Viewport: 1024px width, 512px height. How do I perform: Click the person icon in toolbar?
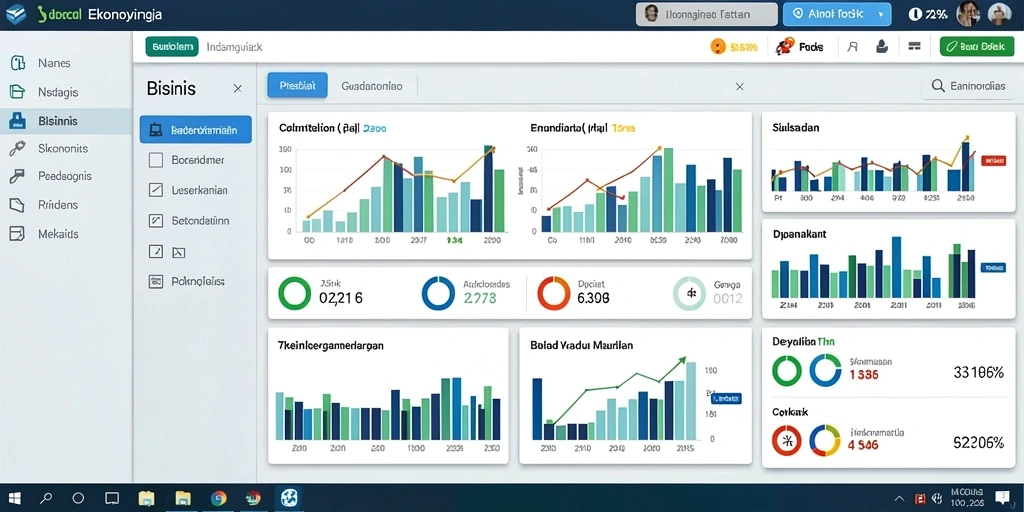[852, 47]
